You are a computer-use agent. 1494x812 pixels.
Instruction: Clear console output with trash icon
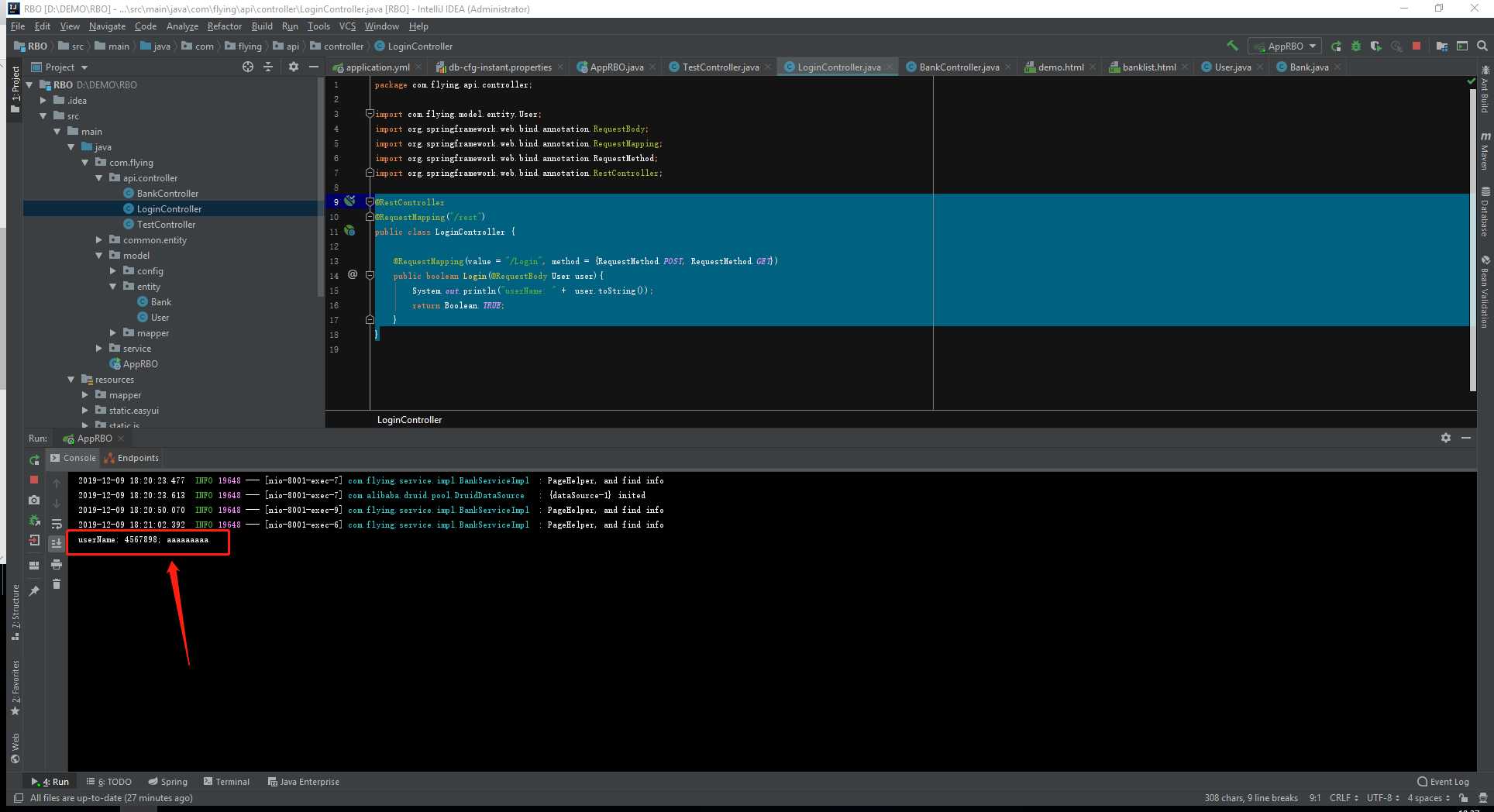point(57,584)
